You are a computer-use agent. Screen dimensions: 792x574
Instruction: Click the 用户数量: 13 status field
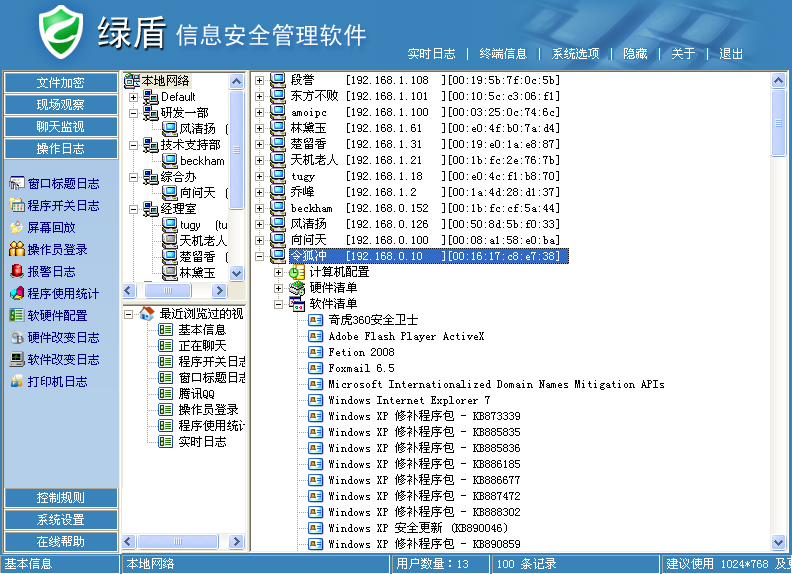coord(440,564)
